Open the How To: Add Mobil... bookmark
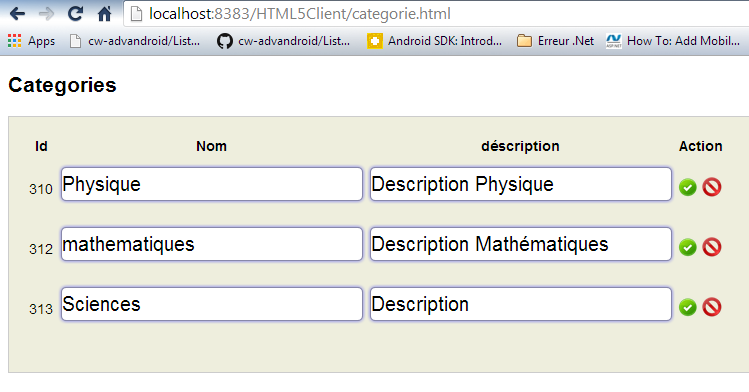 673,41
